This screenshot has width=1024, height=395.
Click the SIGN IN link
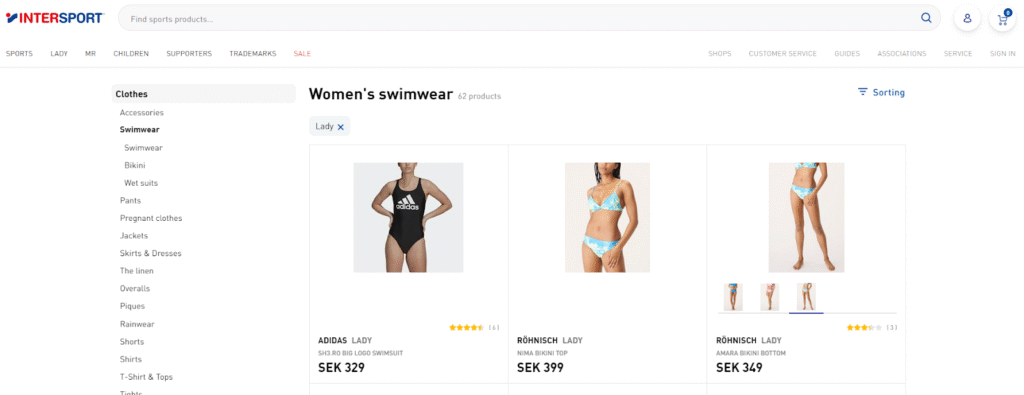(1002, 54)
